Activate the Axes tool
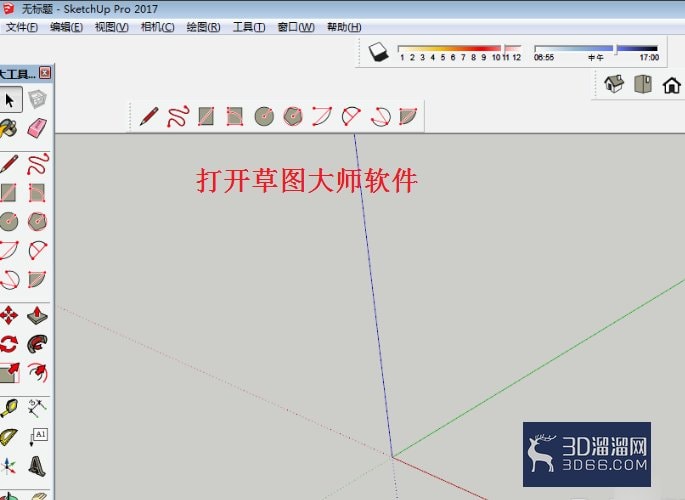This screenshot has width=685, height=500. (8, 466)
